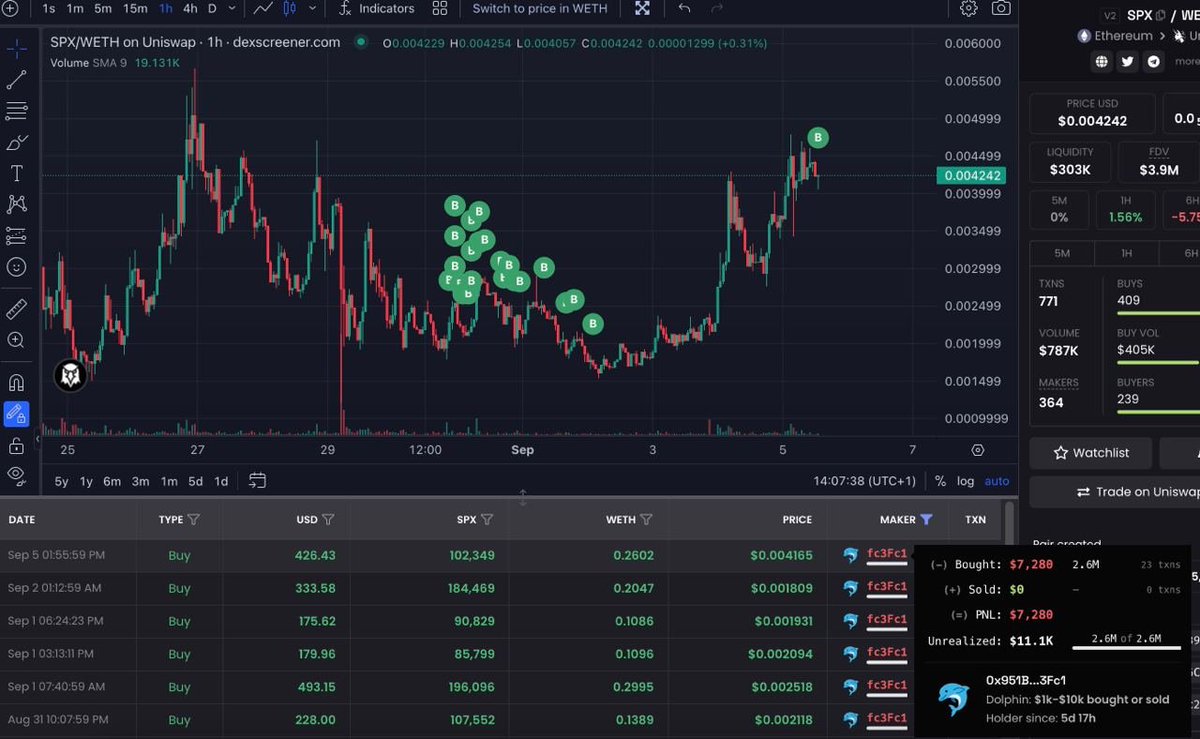
Task: Open the go to date calendar
Action: tap(257, 481)
